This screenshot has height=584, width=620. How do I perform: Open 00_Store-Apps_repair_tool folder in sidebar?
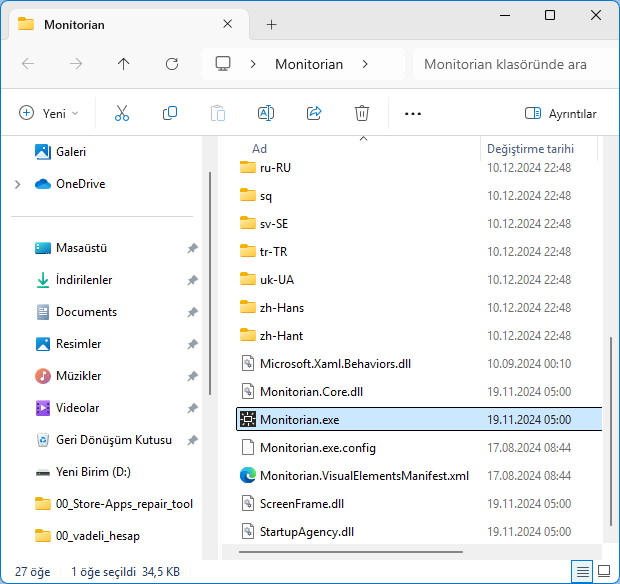124,504
